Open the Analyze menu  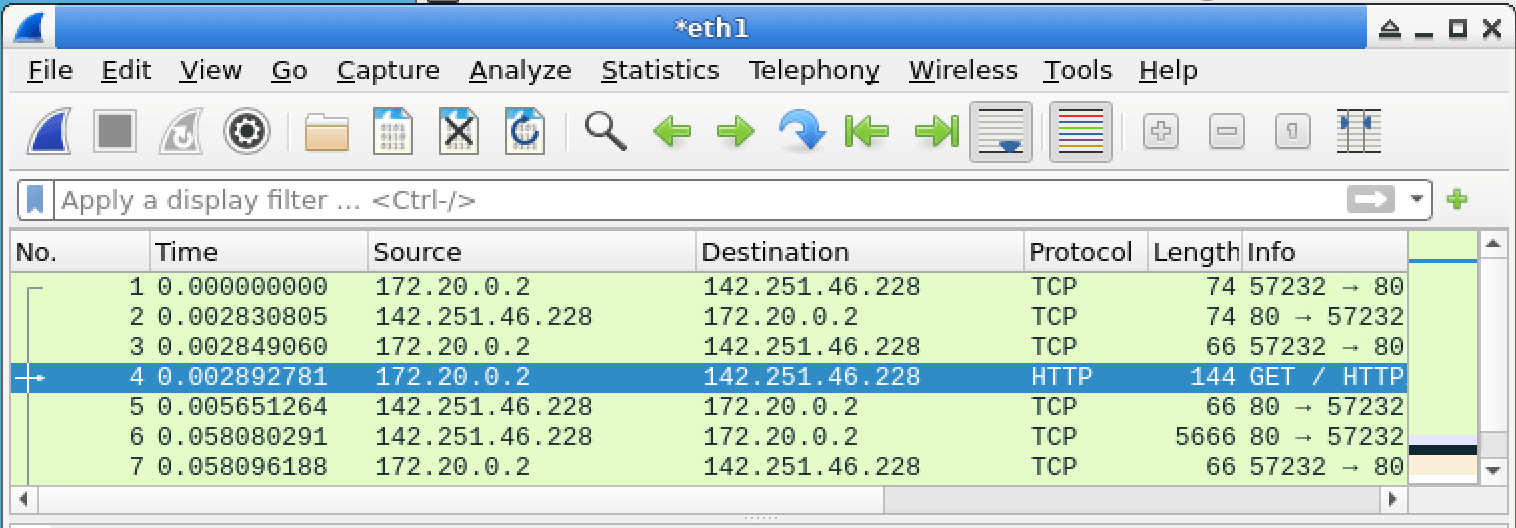click(x=520, y=70)
